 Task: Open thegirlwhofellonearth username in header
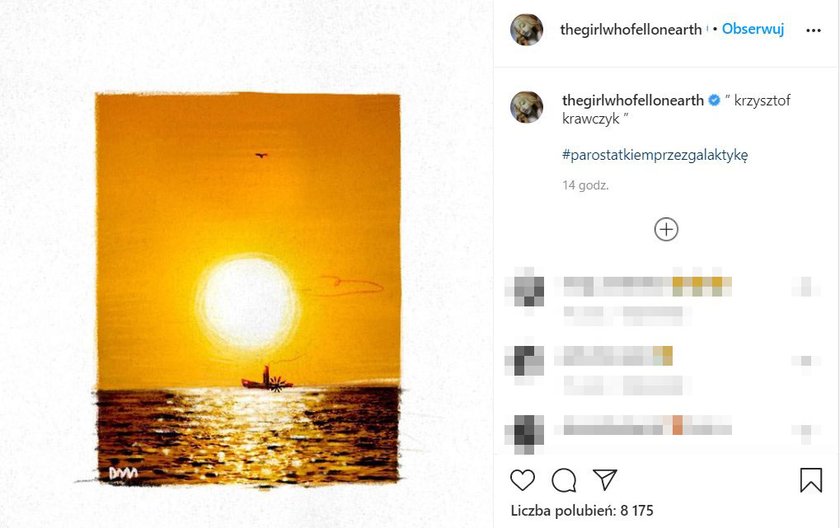(631, 29)
